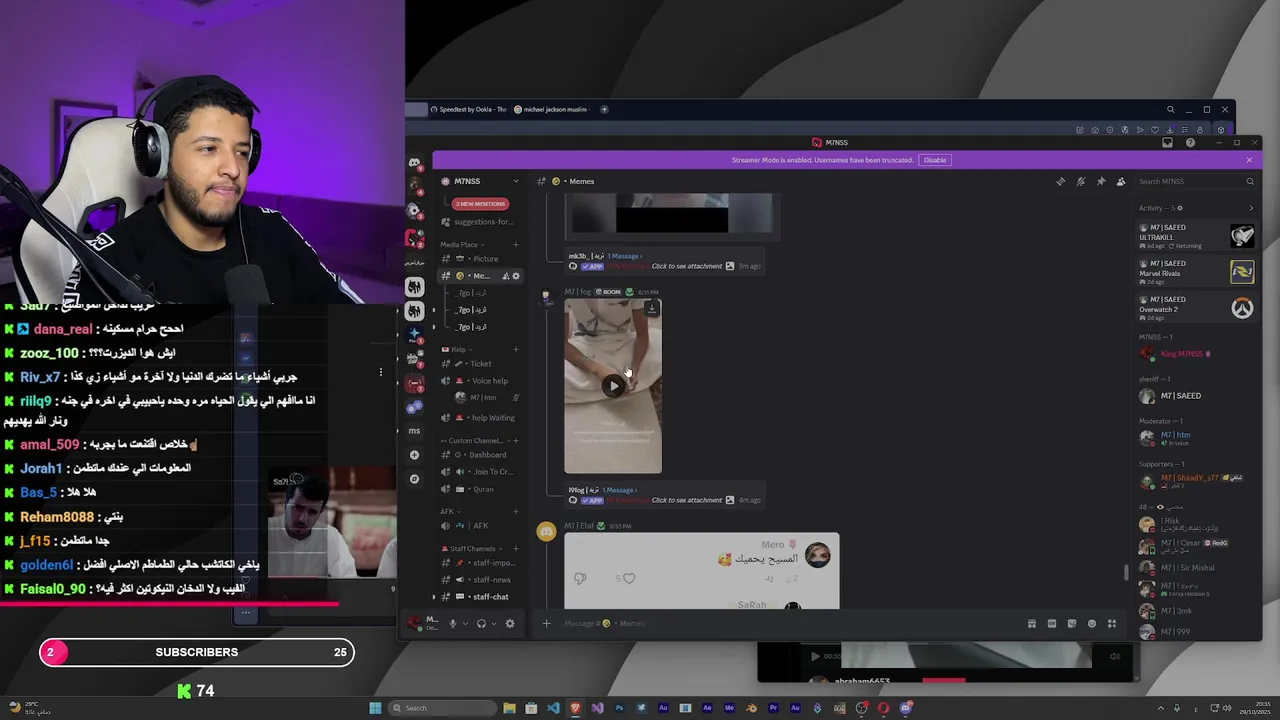Hide the member list panel
This screenshot has height=720, width=1280.
1120,181
